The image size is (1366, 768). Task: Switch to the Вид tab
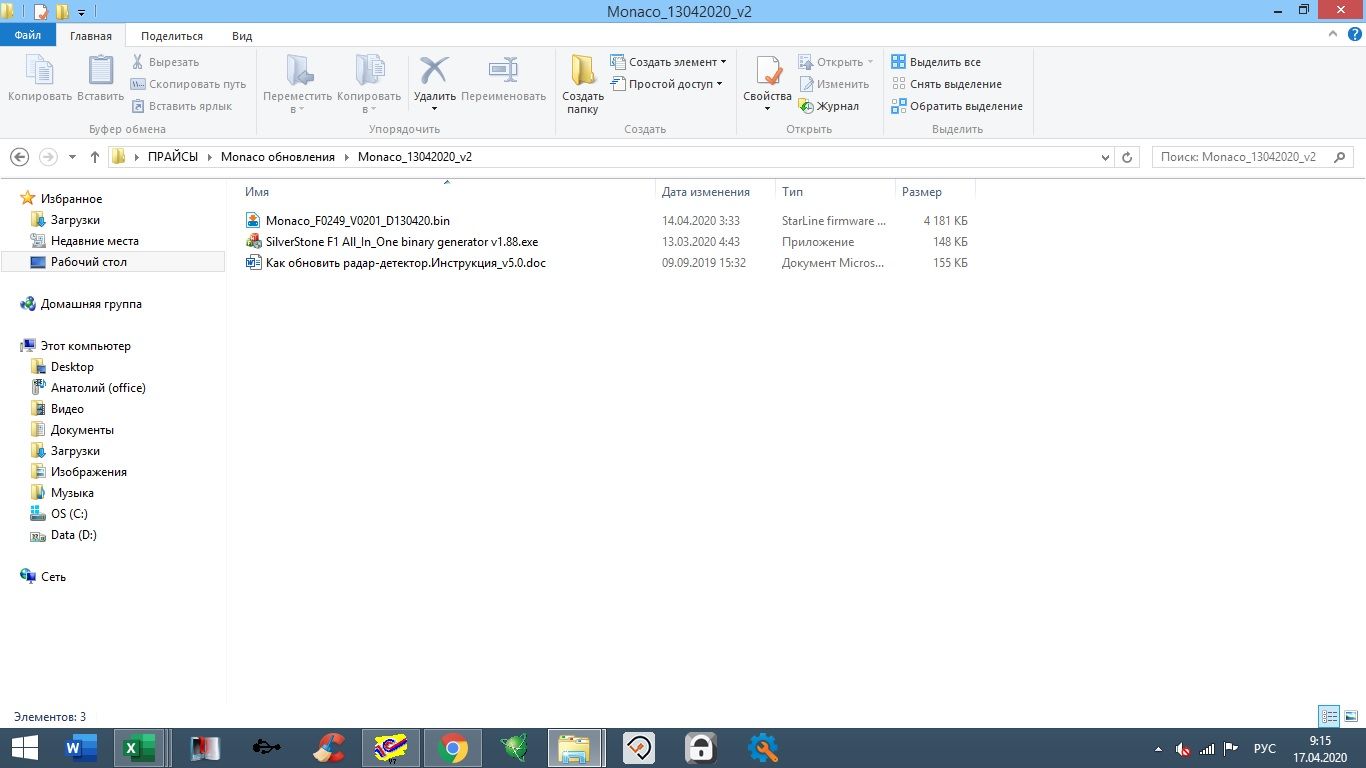point(242,36)
